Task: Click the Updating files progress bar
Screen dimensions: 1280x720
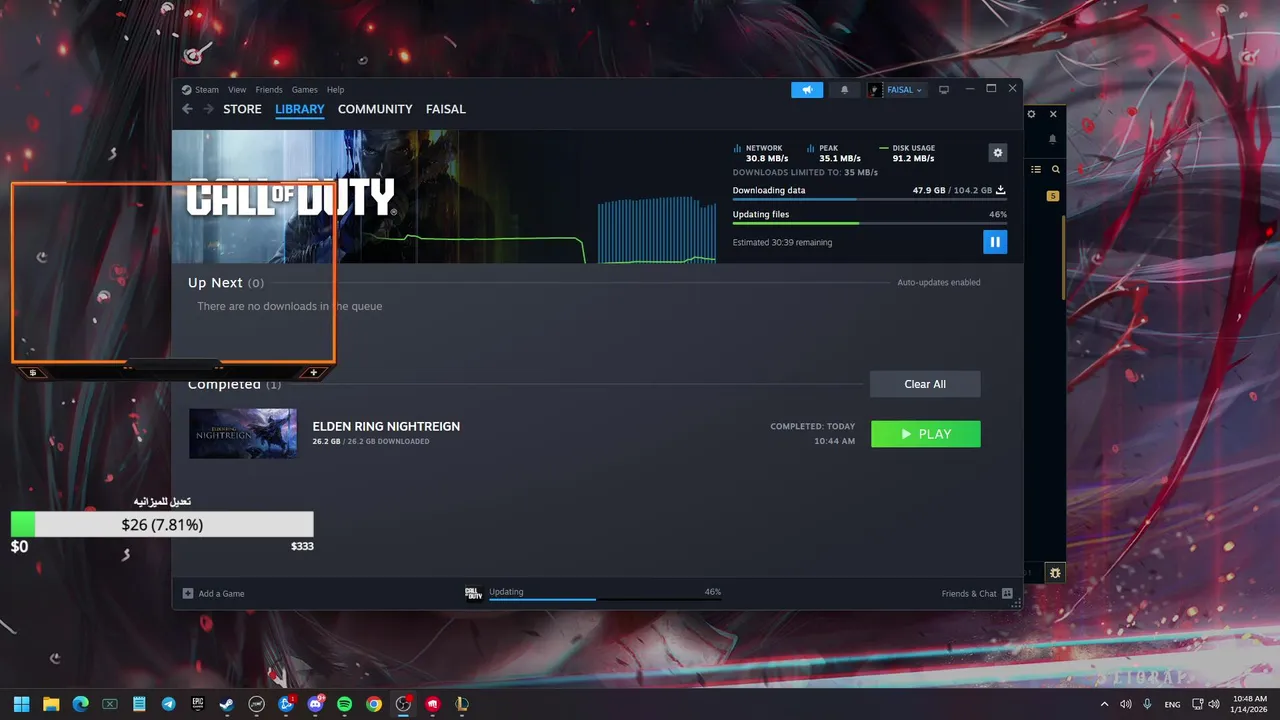Action: coord(869,223)
